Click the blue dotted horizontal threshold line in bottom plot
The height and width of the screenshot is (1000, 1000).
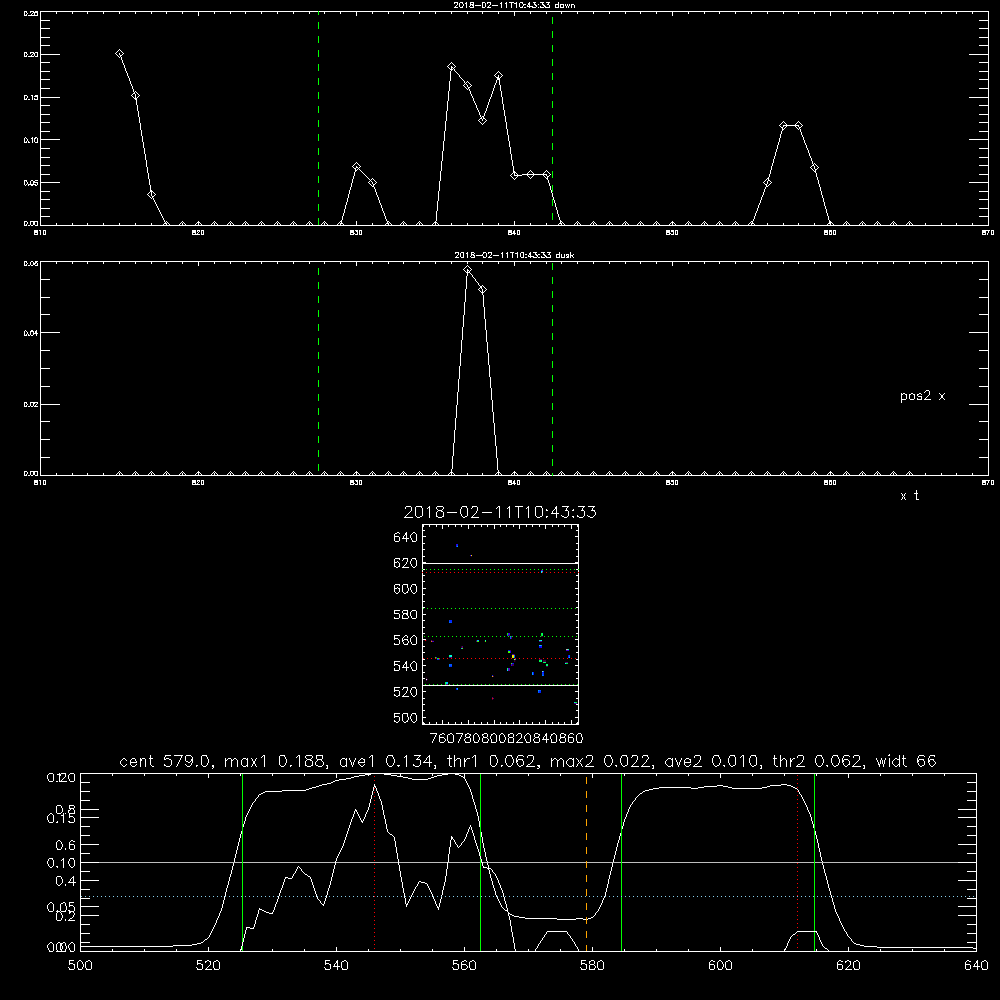[x=528, y=897]
